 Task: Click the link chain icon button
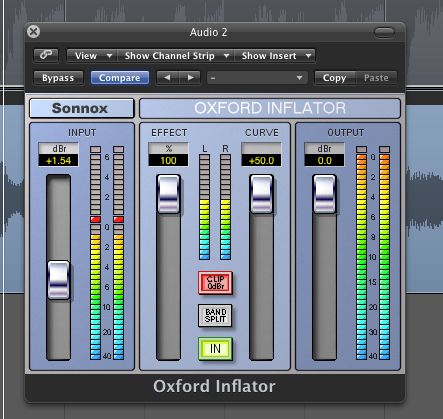tap(46, 55)
